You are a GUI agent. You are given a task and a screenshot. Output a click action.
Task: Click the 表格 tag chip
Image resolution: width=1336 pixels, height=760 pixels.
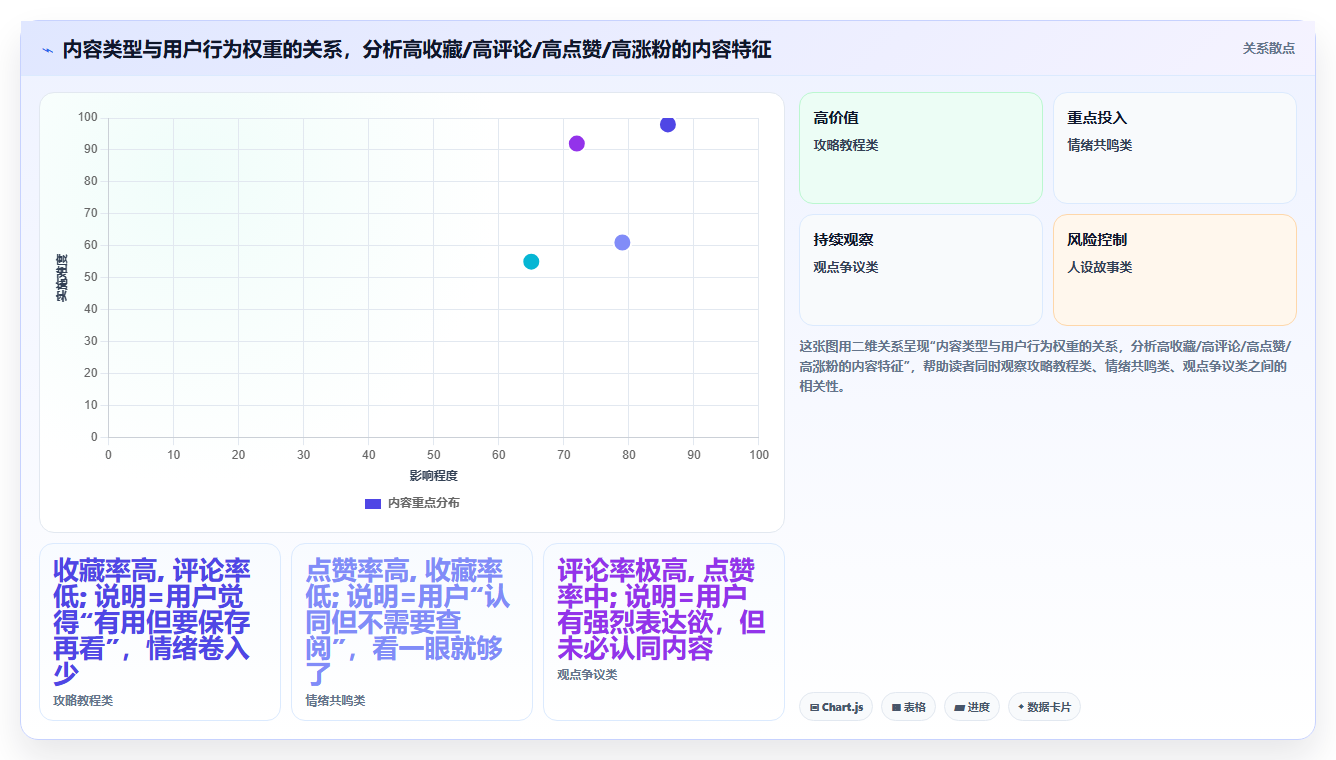click(908, 707)
